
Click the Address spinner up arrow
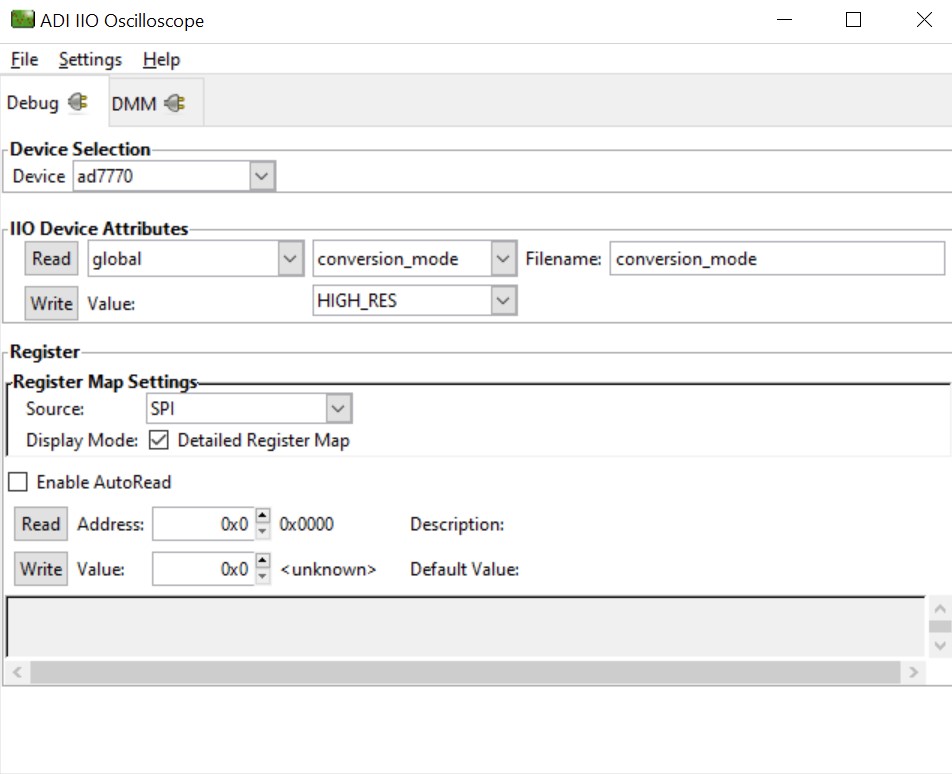pos(260,518)
